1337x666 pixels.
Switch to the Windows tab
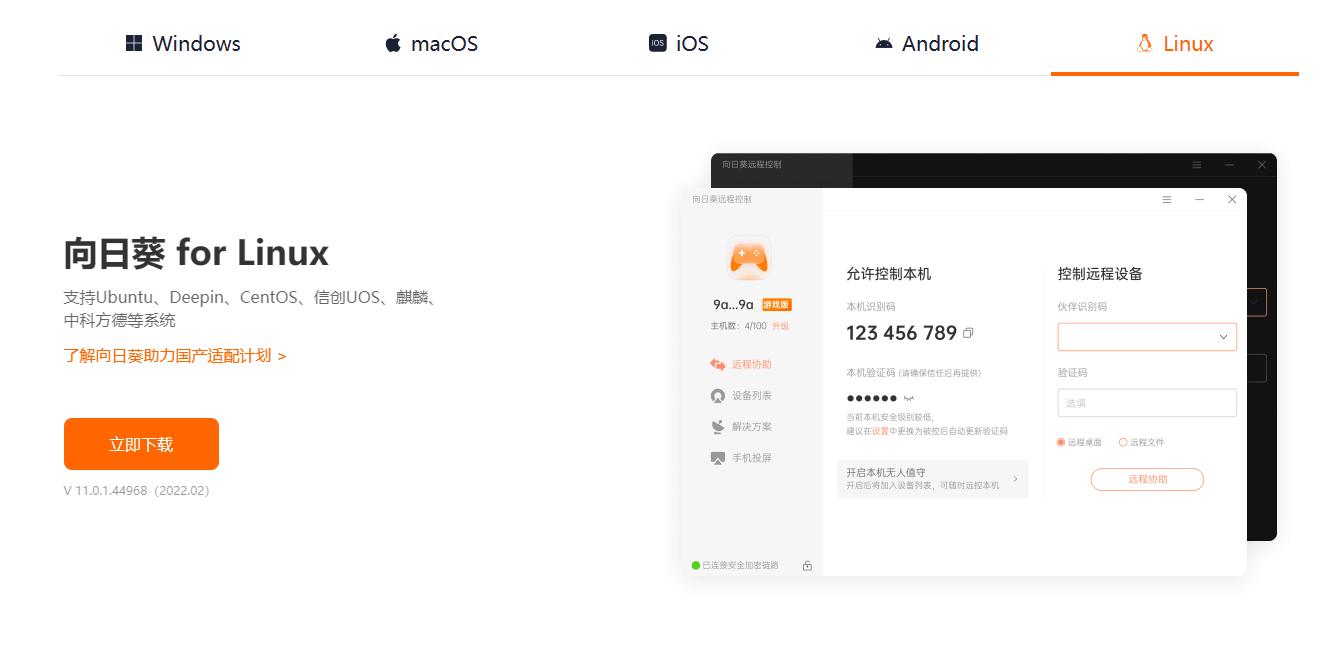[184, 43]
